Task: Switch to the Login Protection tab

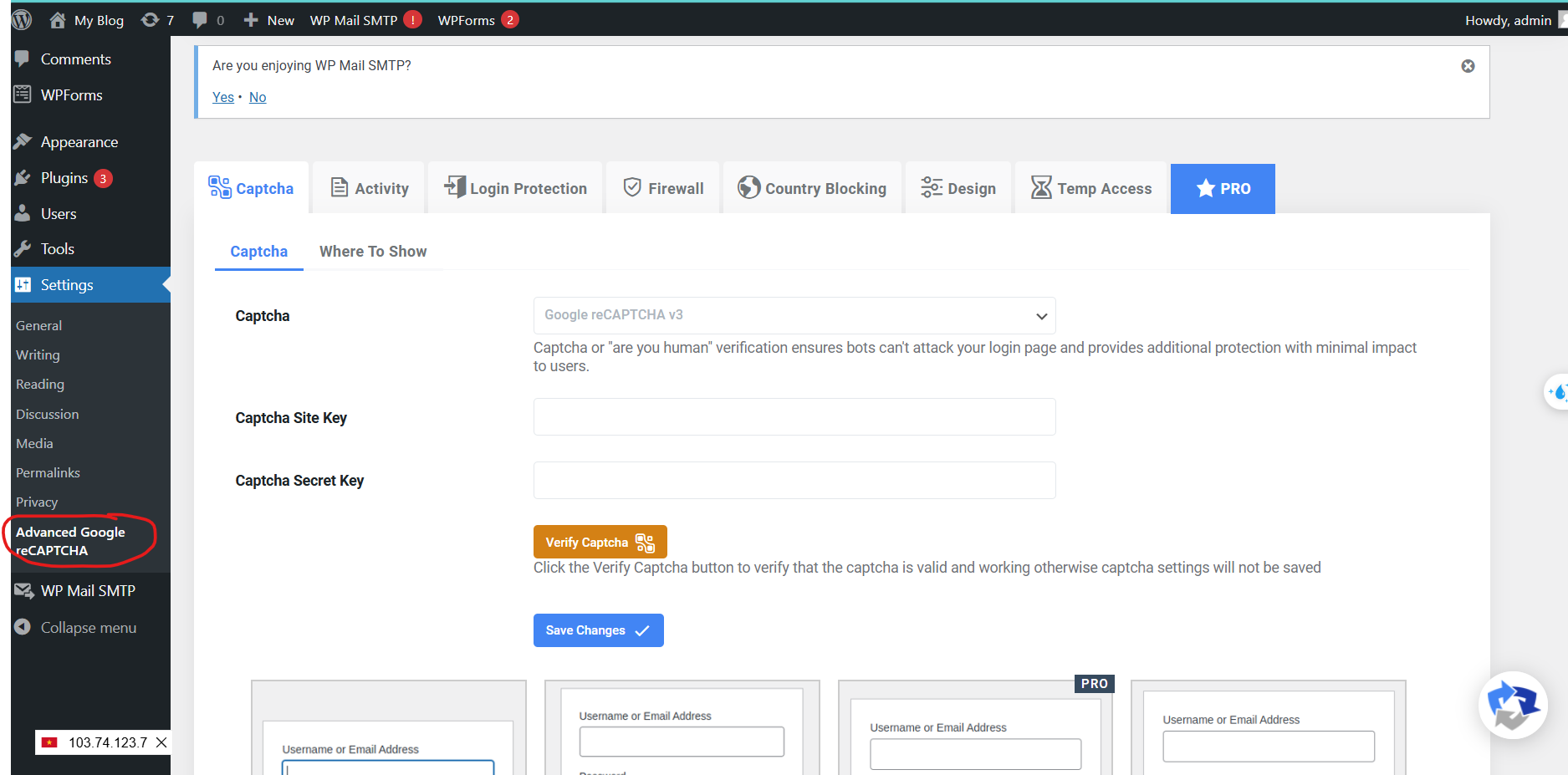Action: click(x=515, y=188)
